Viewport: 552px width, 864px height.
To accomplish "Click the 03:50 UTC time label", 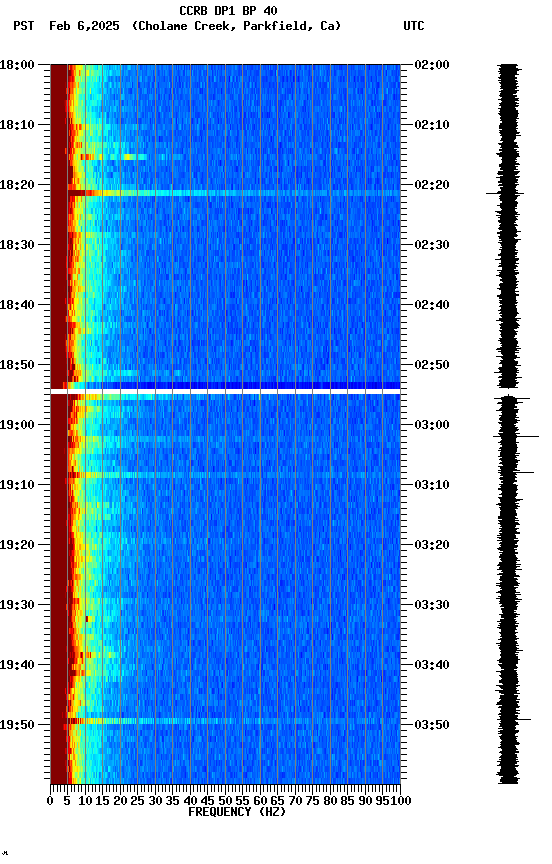I will tap(432, 725).
